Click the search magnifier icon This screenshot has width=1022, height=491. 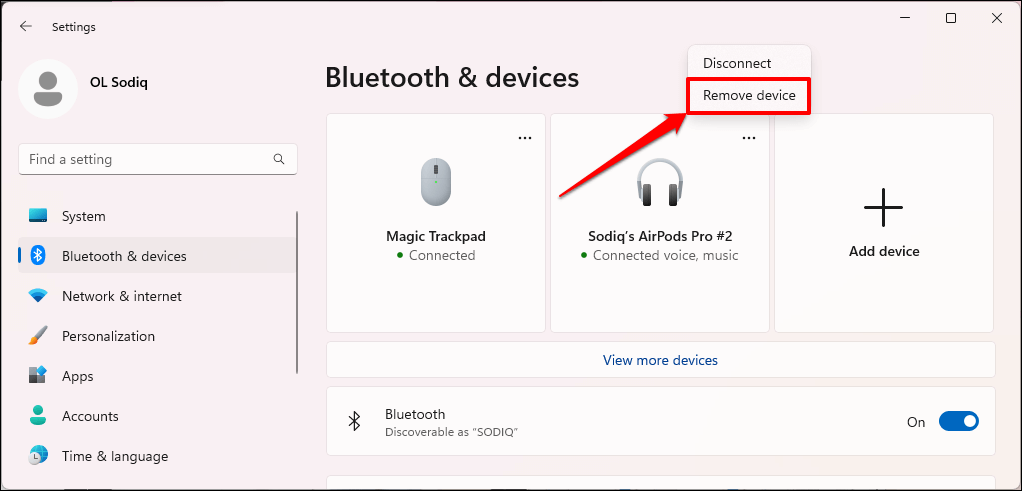[279, 159]
